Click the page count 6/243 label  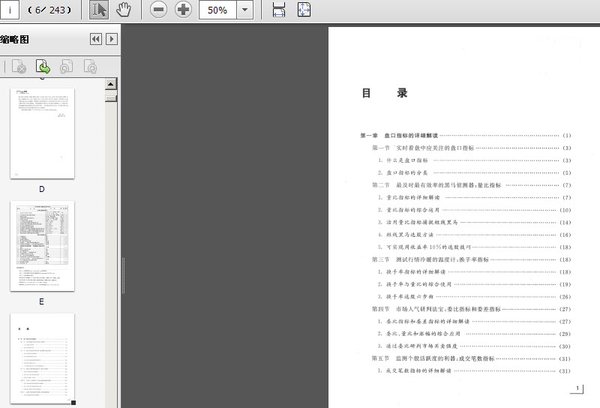pos(50,10)
